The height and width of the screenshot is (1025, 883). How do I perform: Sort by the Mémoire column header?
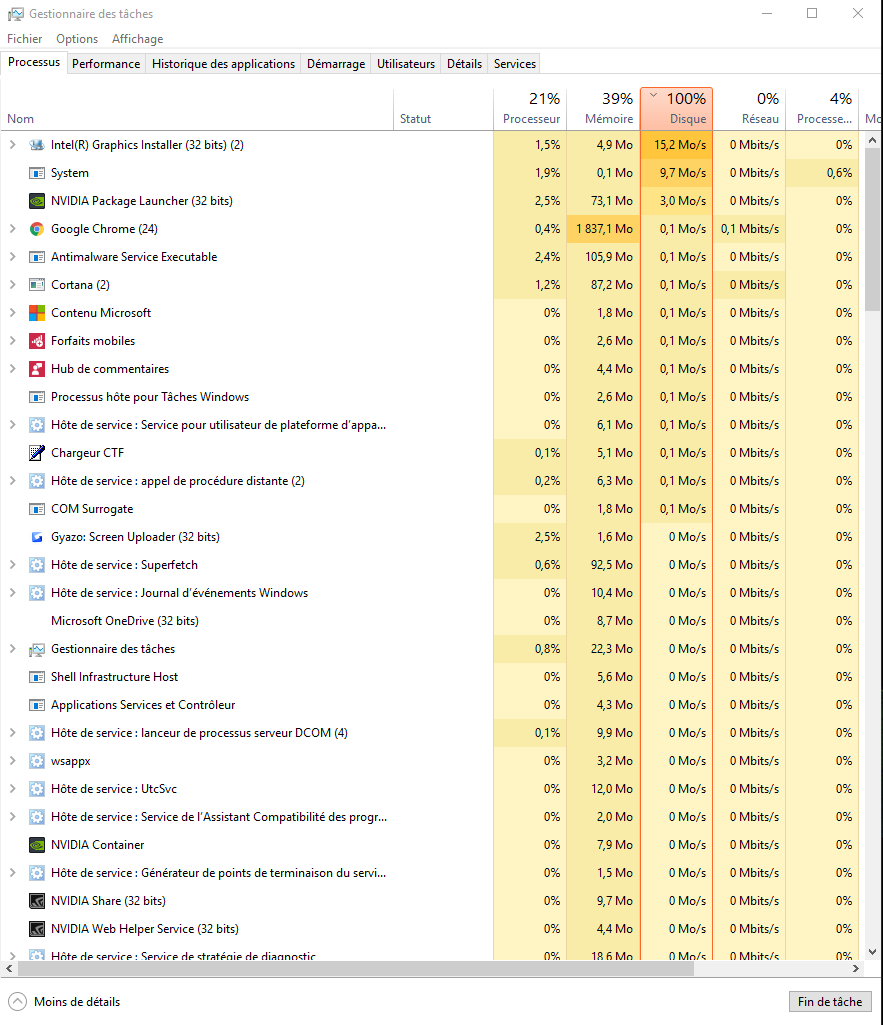[603, 109]
